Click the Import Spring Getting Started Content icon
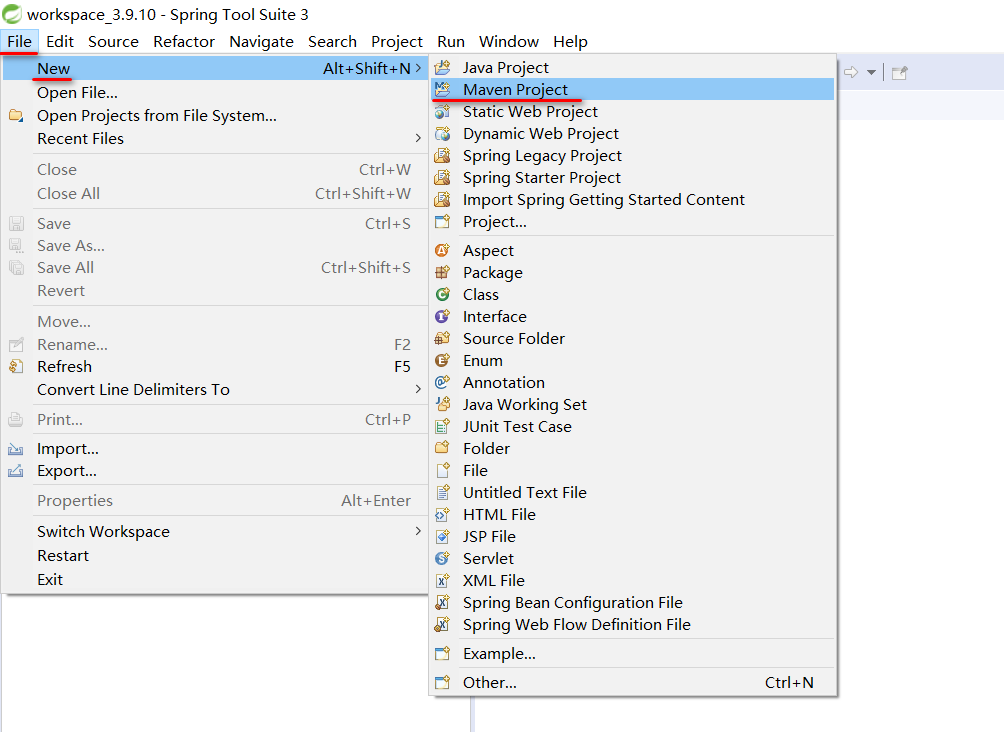This screenshot has width=1004, height=732. [442, 199]
